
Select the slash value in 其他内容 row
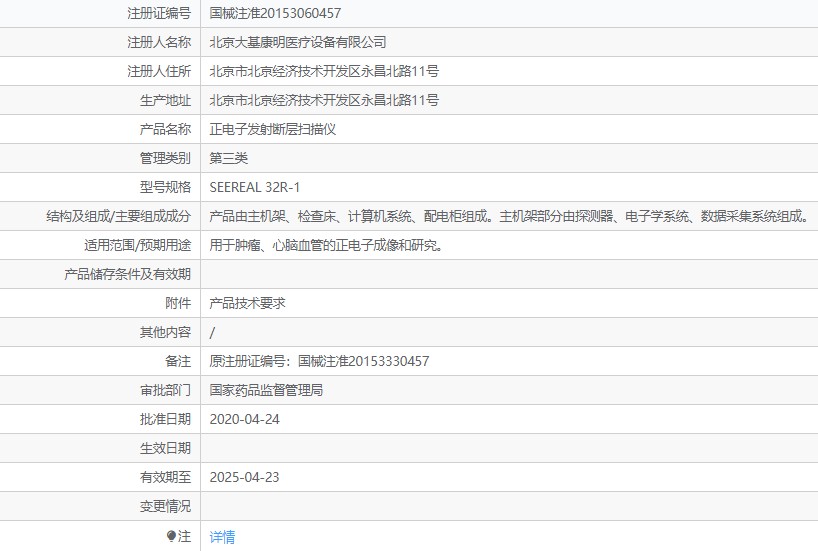click(212, 332)
